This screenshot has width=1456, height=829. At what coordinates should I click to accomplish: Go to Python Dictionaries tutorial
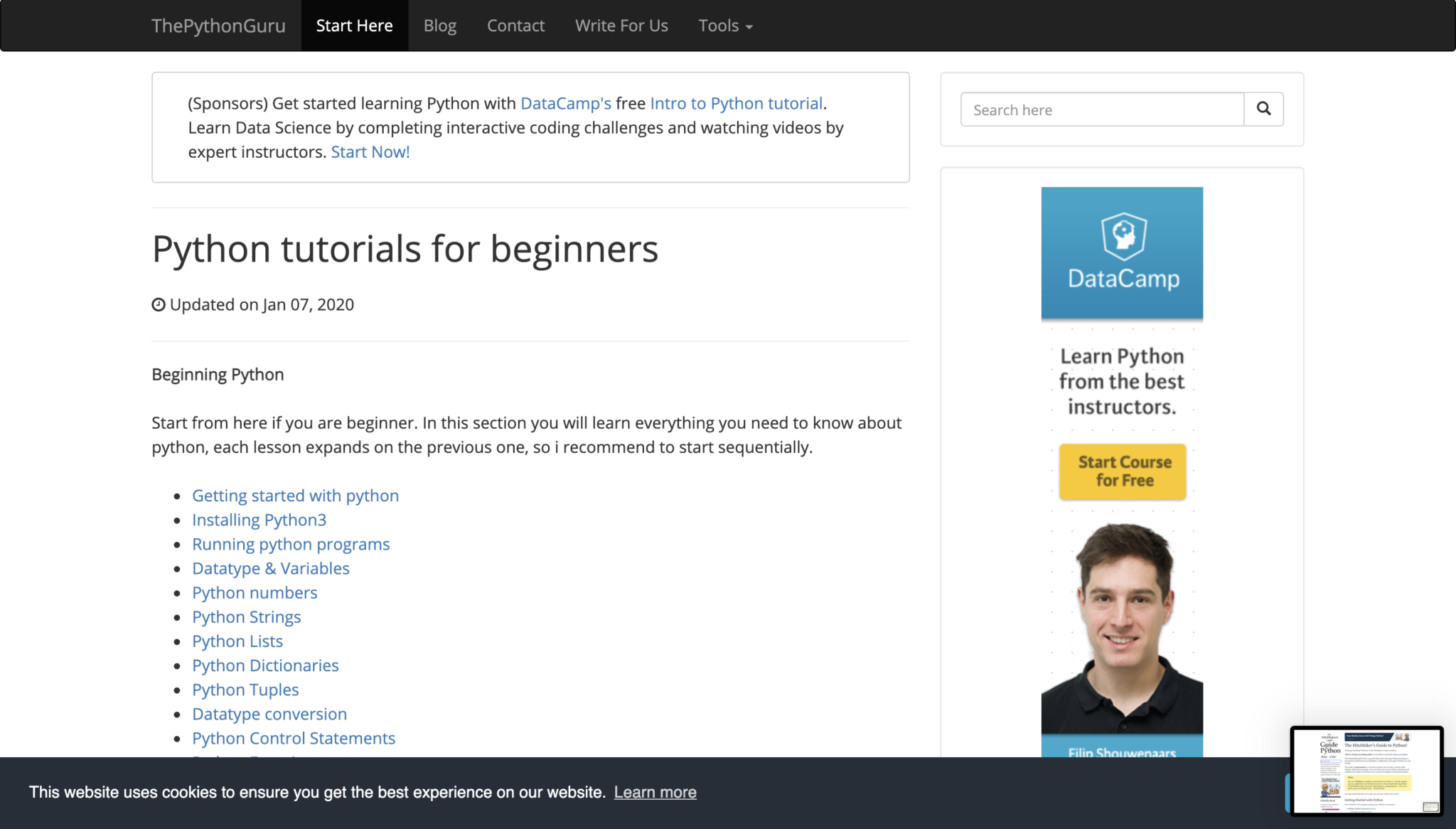pos(265,665)
